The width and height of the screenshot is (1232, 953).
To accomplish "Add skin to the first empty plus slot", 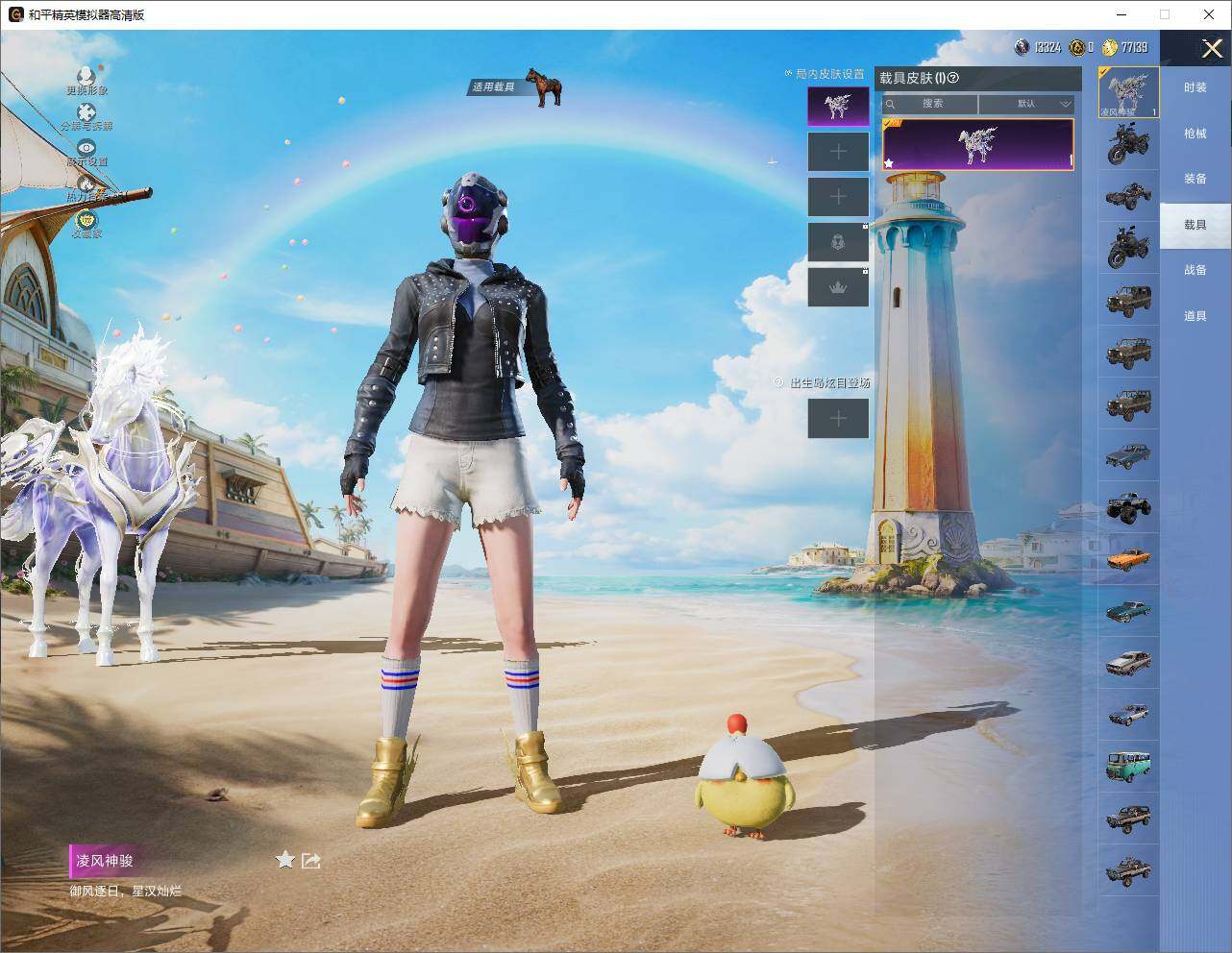I will pos(838,152).
